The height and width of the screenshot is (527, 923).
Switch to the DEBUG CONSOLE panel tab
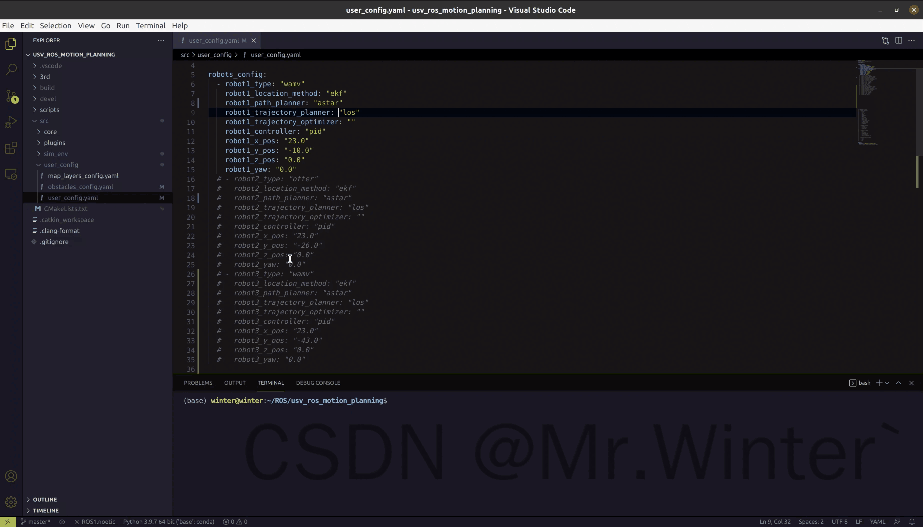tap(318, 383)
